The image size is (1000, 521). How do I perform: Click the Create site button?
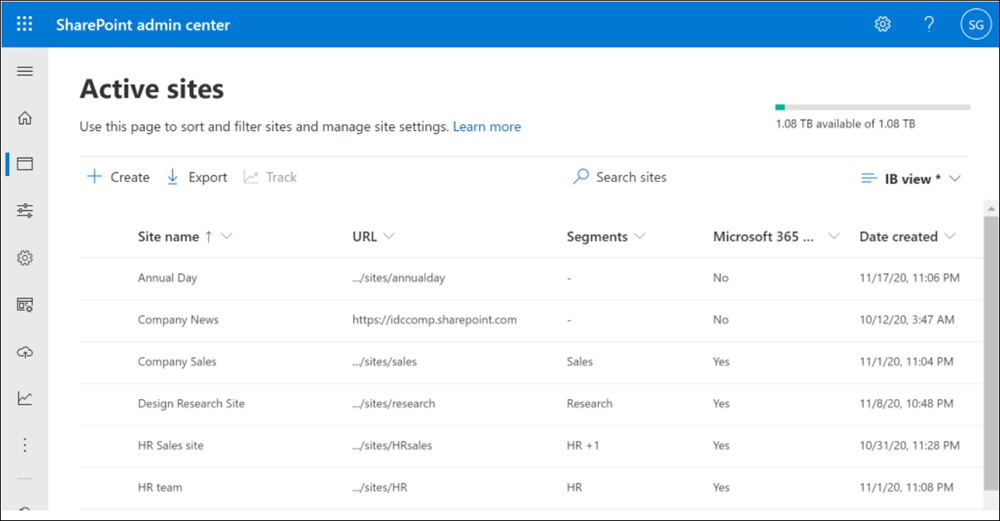pyautogui.click(x=119, y=177)
